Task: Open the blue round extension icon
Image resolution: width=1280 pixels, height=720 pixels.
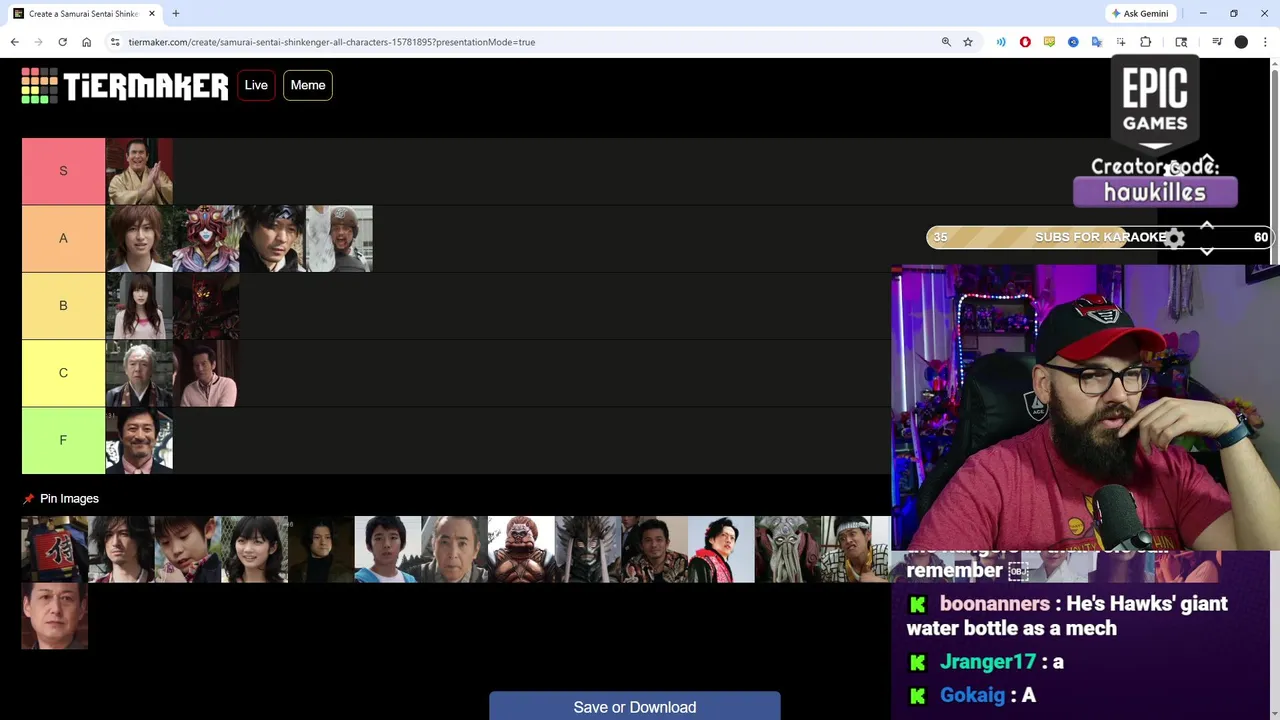Action: pyautogui.click(x=1073, y=42)
